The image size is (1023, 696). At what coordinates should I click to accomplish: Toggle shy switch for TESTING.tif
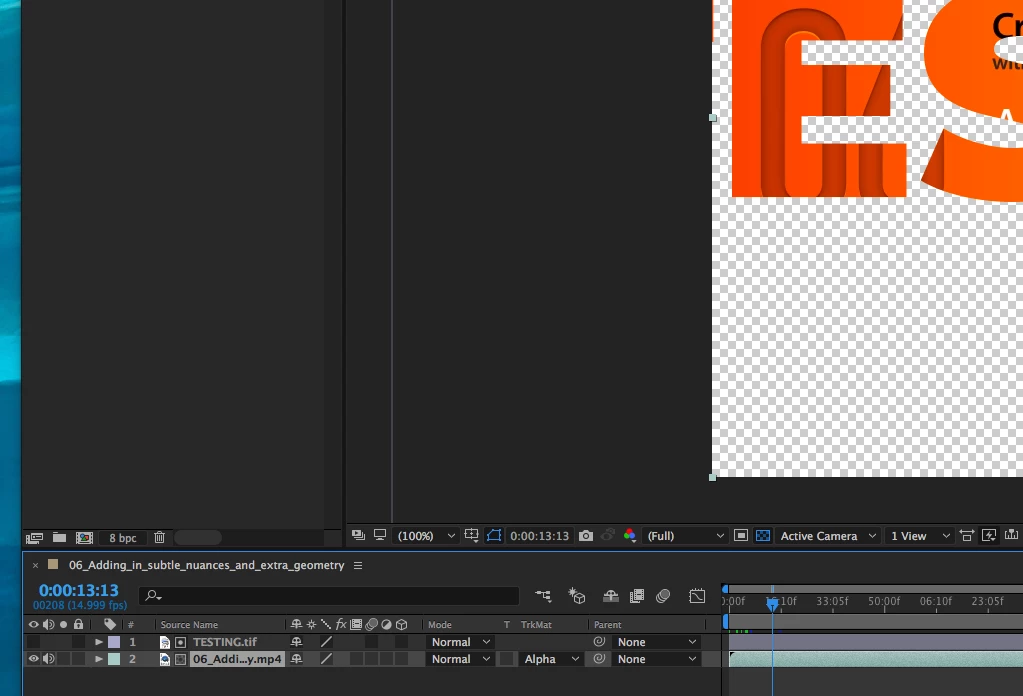[x=296, y=642]
